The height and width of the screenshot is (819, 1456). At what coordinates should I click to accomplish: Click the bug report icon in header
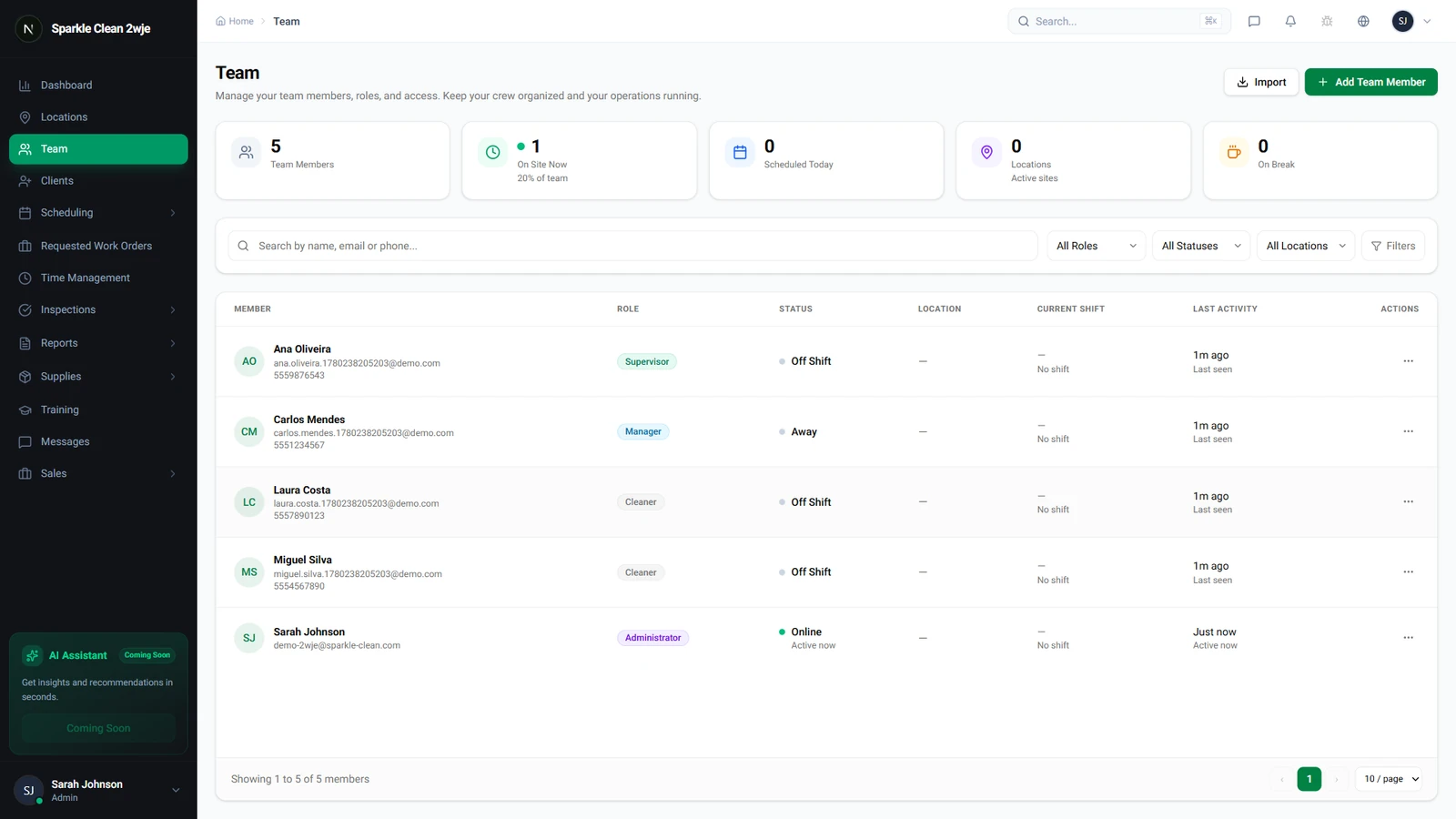point(1327,21)
